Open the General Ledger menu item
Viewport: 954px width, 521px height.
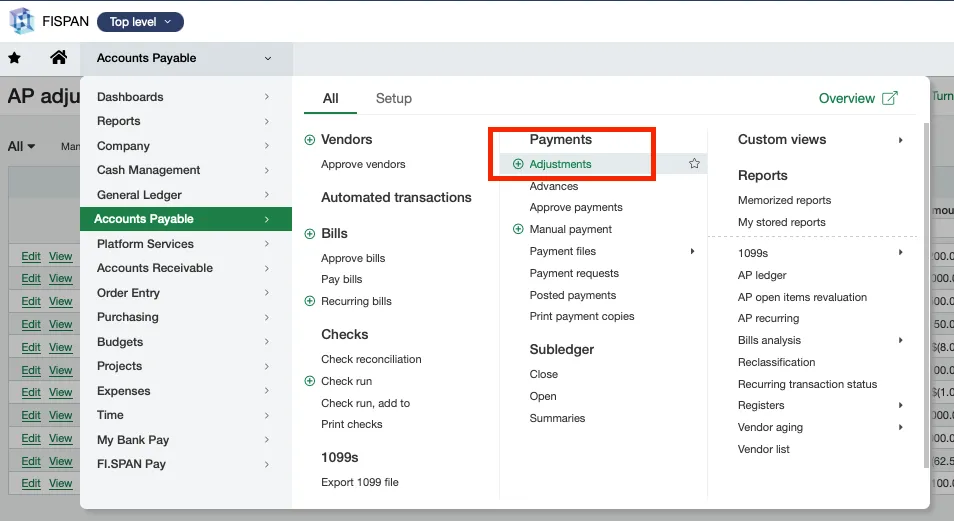click(186, 195)
